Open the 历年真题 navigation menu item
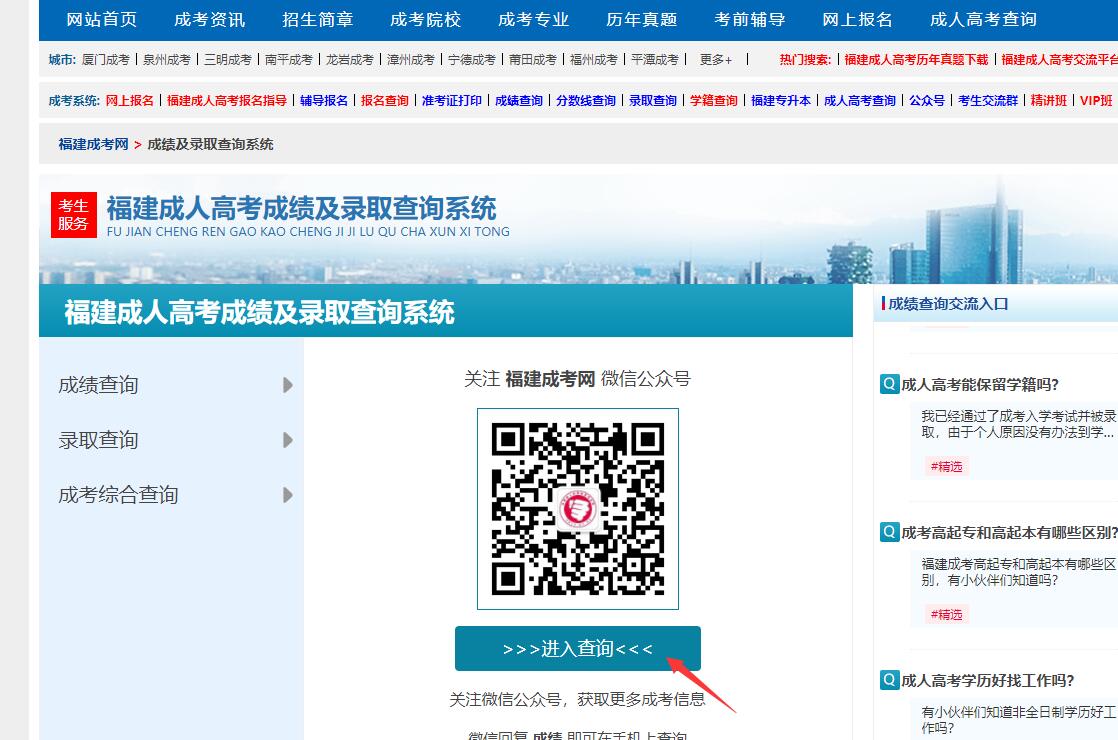 point(641,20)
